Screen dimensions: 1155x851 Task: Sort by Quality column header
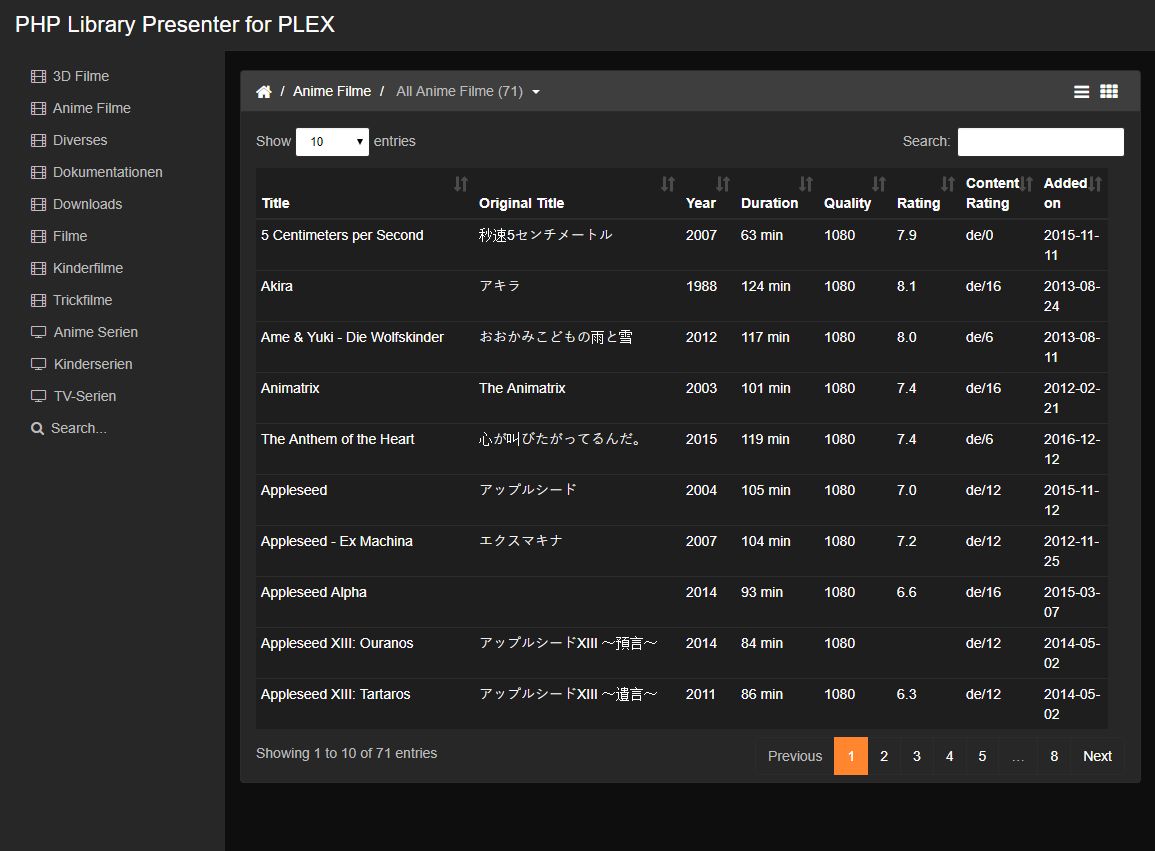848,203
